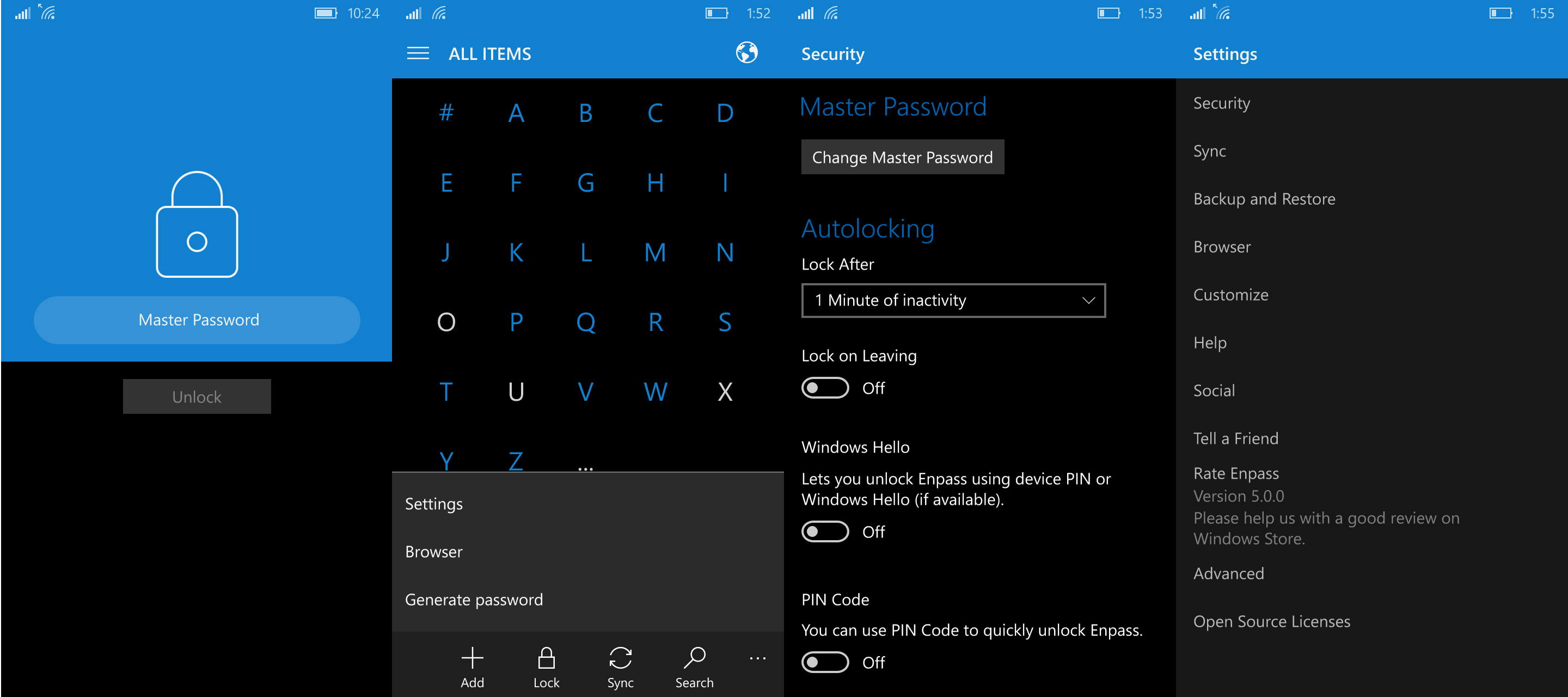Open the Lock After inactivity dropdown
Image resolution: width=1568 pixels, height=697 pixels.
953,300
